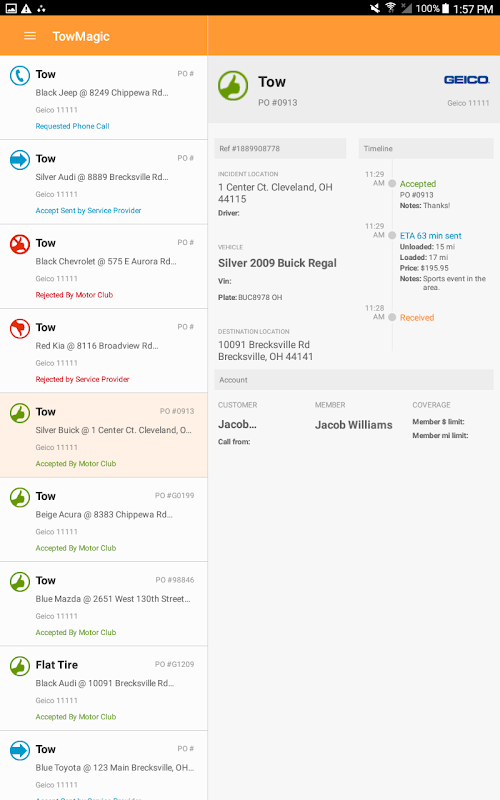Open the hamburger navigation menu
Image resolution: width=500 pixels, height=800 pixels.
tap(30, 36)
